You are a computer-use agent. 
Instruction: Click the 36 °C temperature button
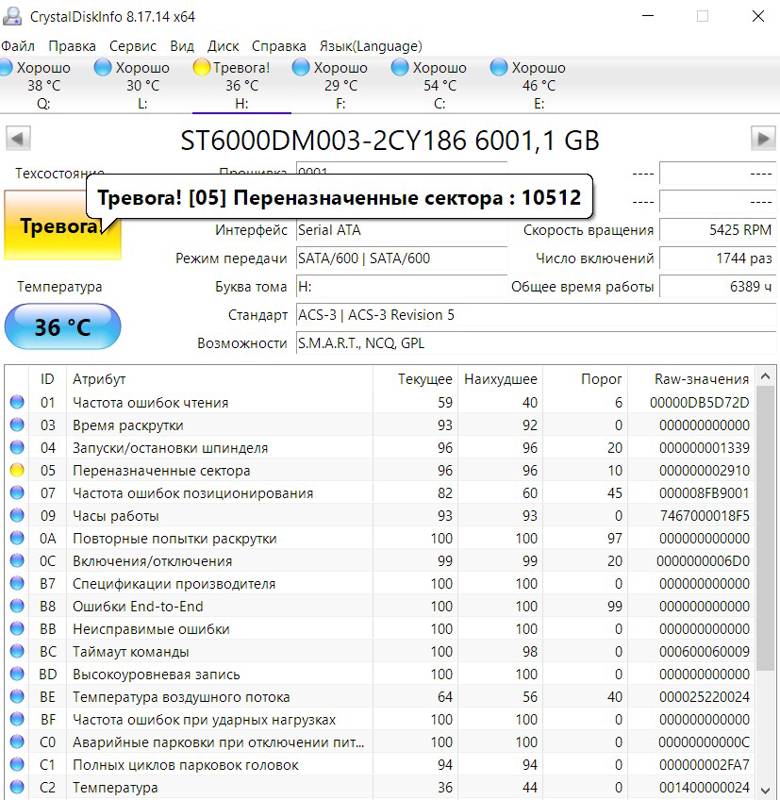[x=62, y=327]
